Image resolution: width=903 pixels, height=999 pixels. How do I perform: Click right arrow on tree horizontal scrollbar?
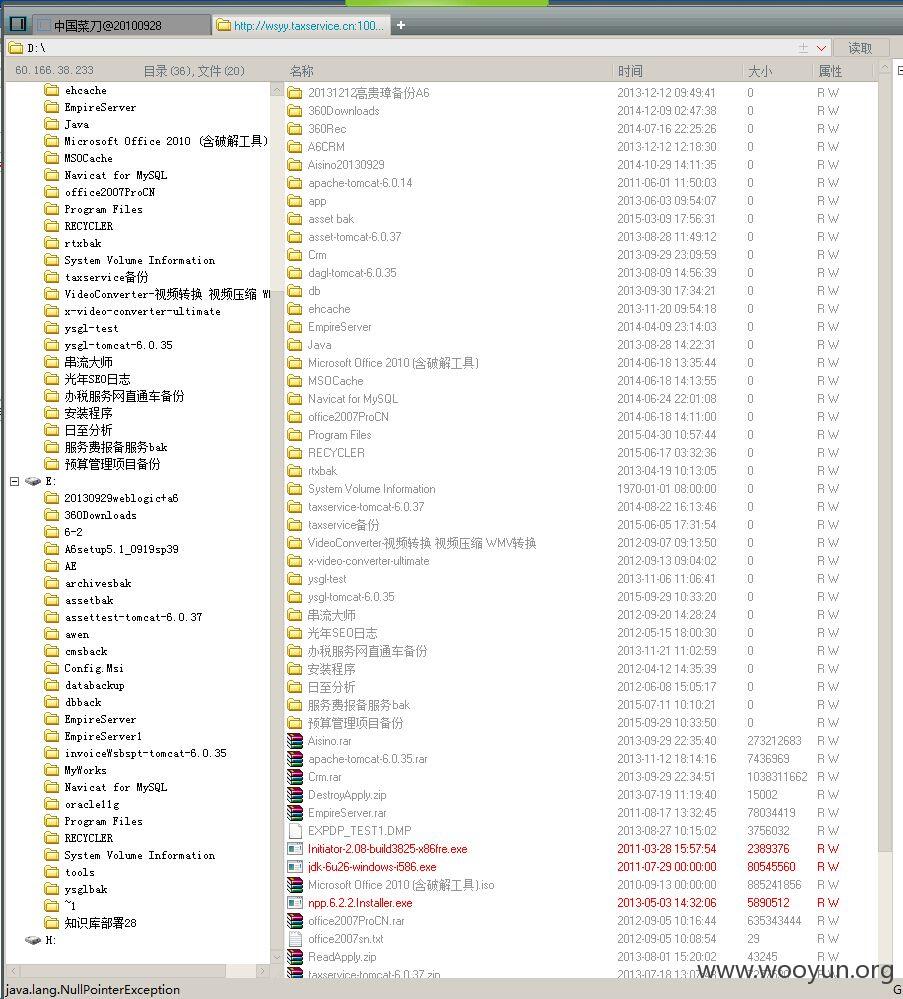[x=262, y=971]
